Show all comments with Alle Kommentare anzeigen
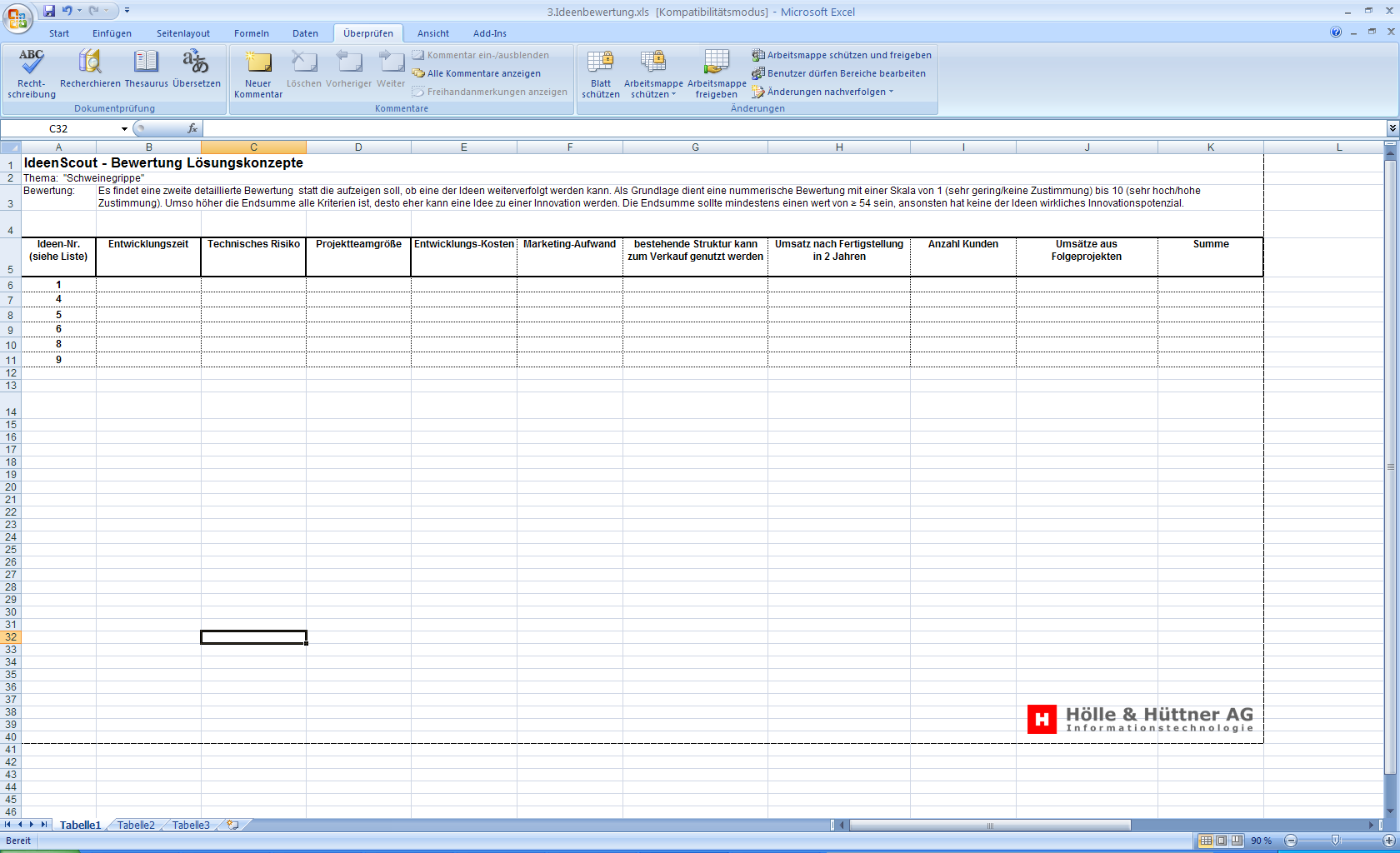Screen dimensions: 1400x853 [477, 73]
